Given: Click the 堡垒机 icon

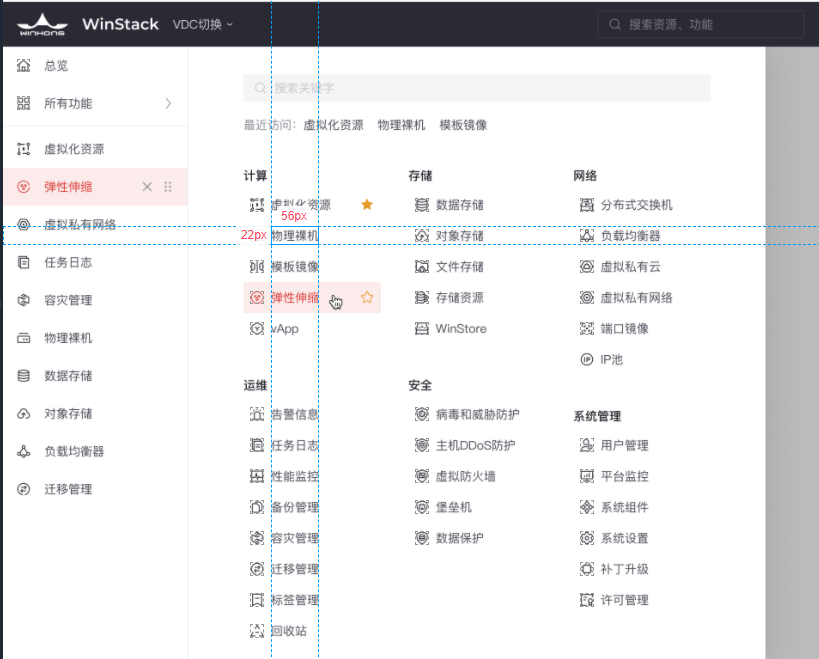Looking at the screenshot, I should pyautogui.click(x=422, y=507).
